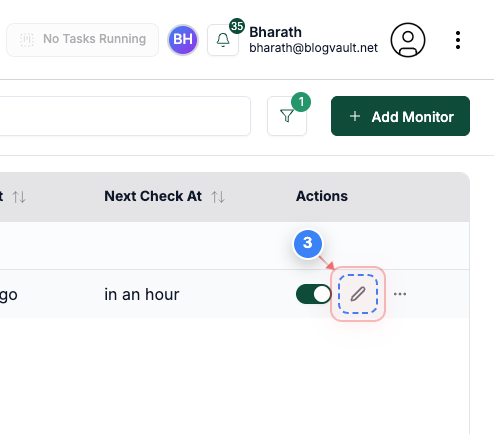Viewport: 494px width, 434px height.
Task: Open the notifications bell
Action: [223, 40]
